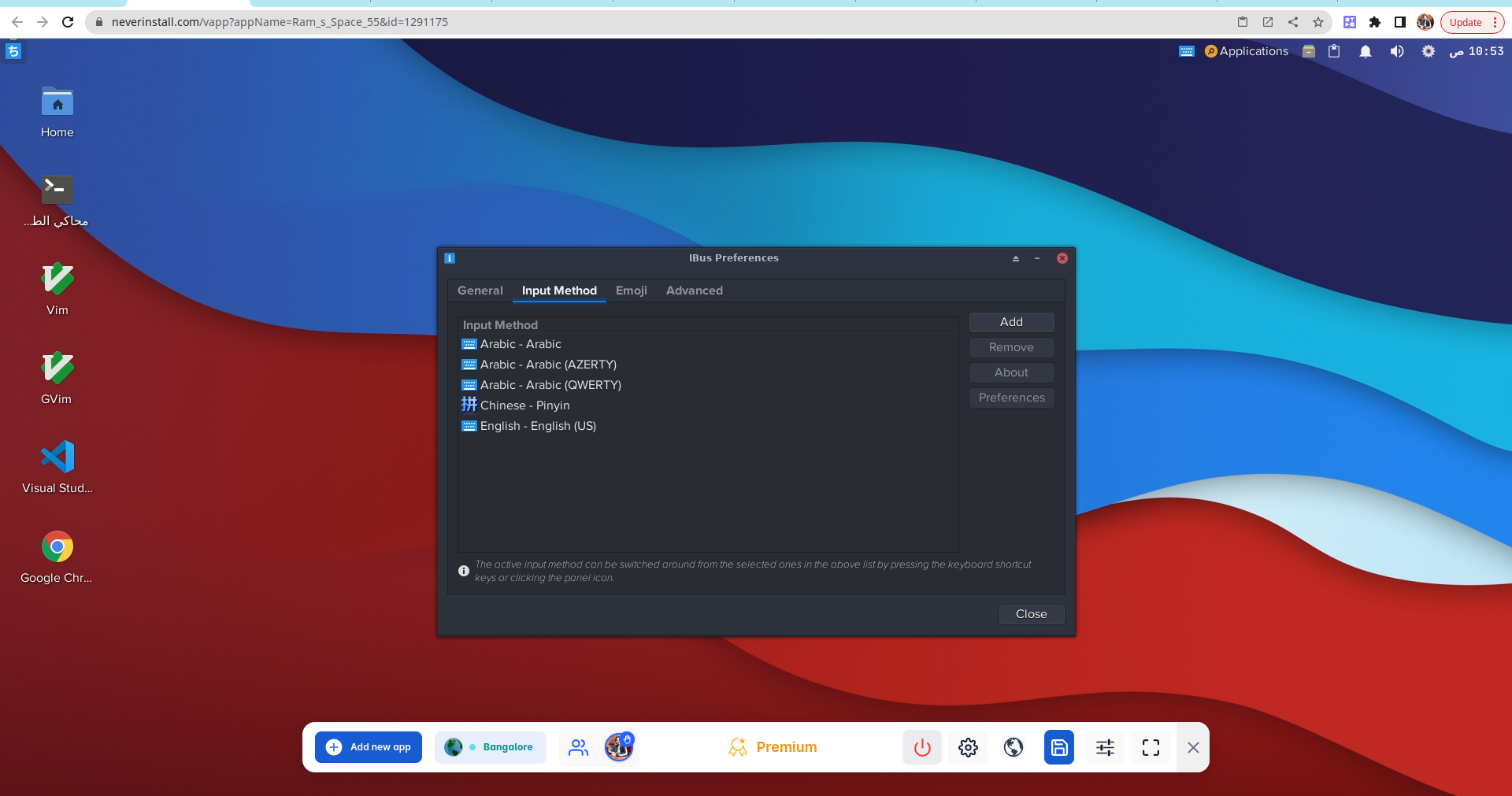Open the Bangalore server location selector

click(491, 747)
